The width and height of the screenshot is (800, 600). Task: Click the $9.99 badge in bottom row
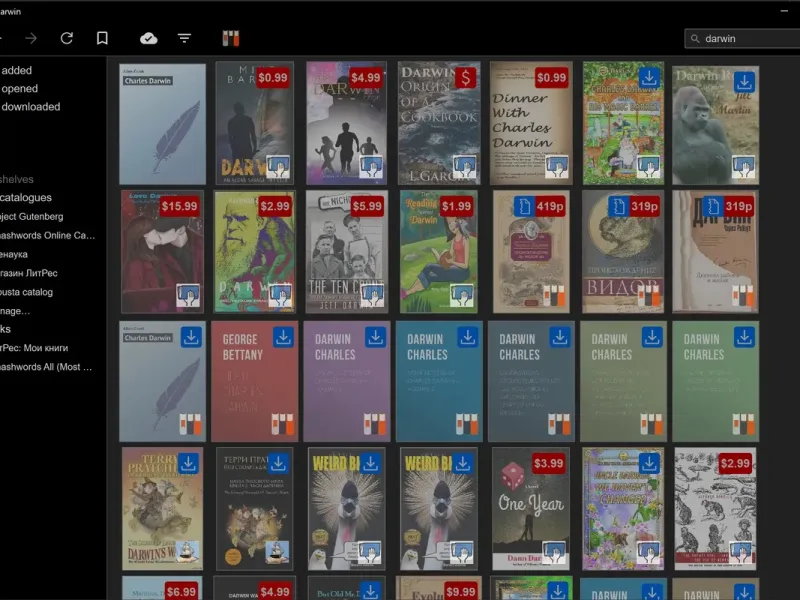(x=461, y=591)
